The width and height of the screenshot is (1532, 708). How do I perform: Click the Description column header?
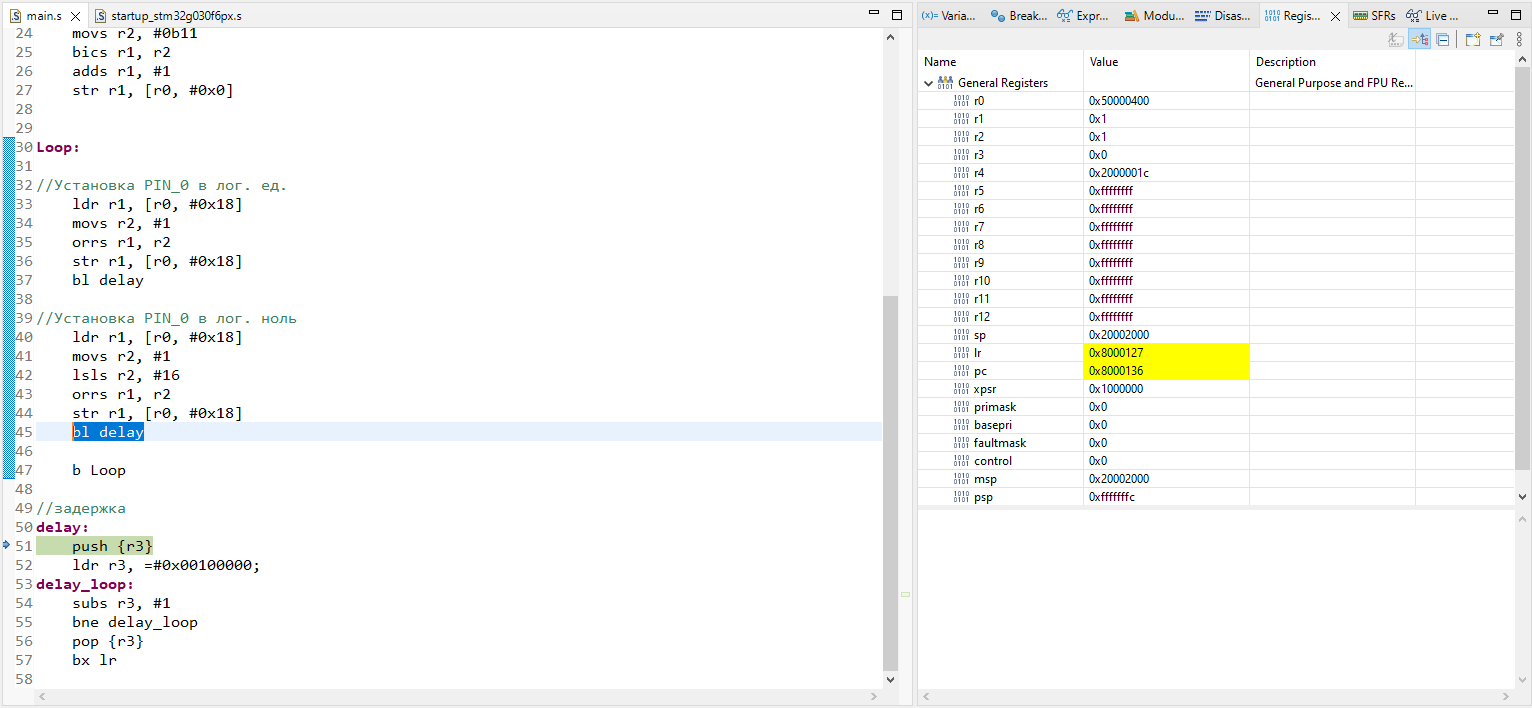coord(1332,62)
